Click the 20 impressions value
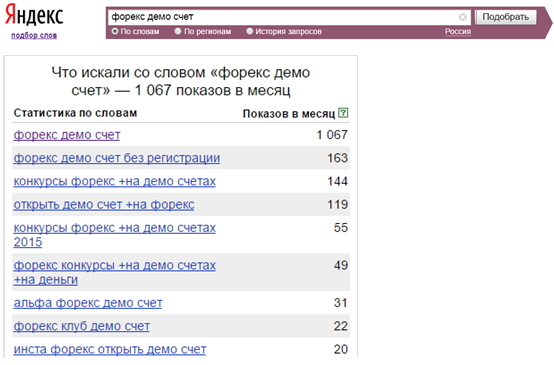Screen dimensions: 554x365 point(341,350)
